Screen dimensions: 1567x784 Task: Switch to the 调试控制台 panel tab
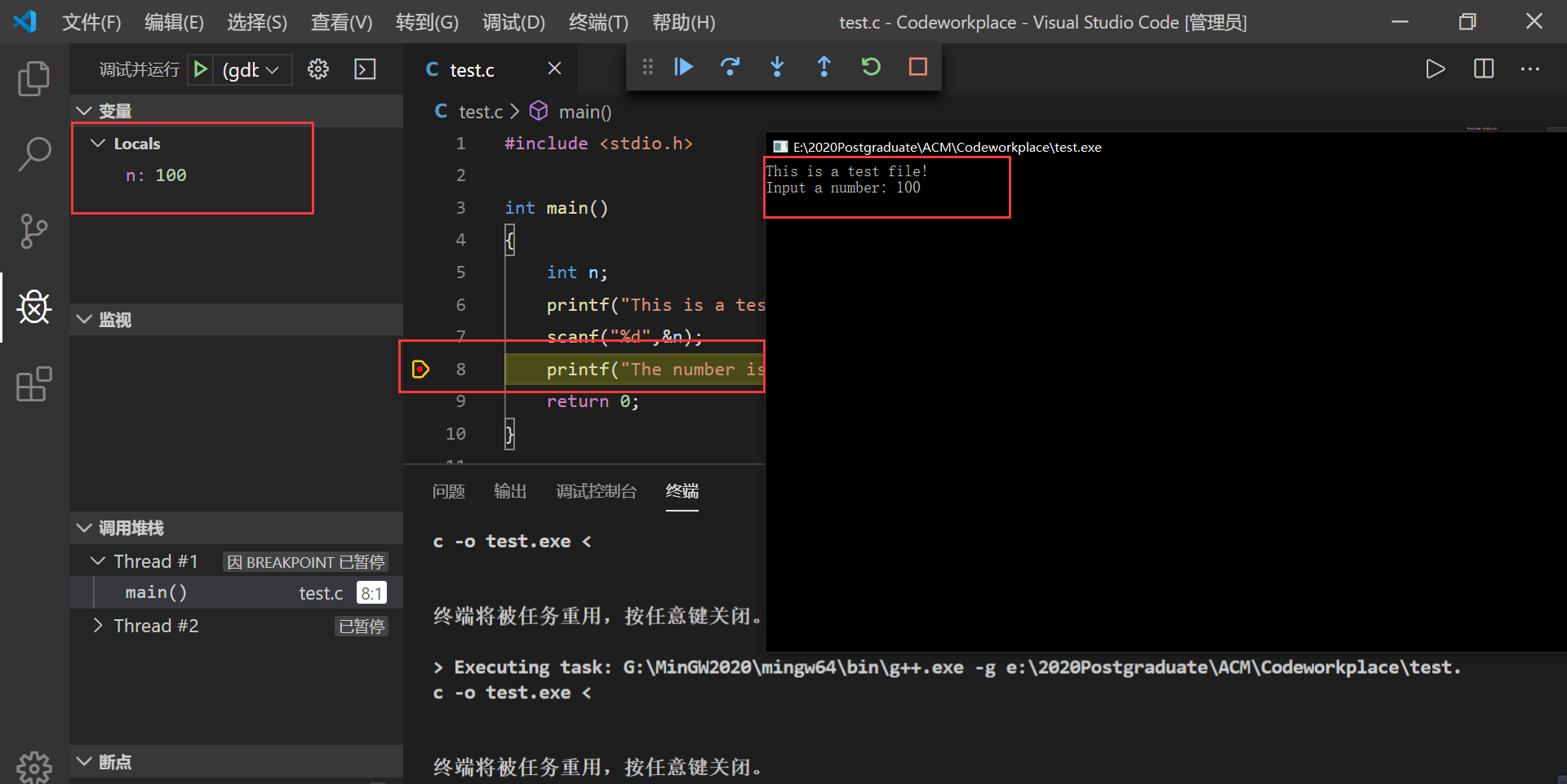click(x=596, y=491)
